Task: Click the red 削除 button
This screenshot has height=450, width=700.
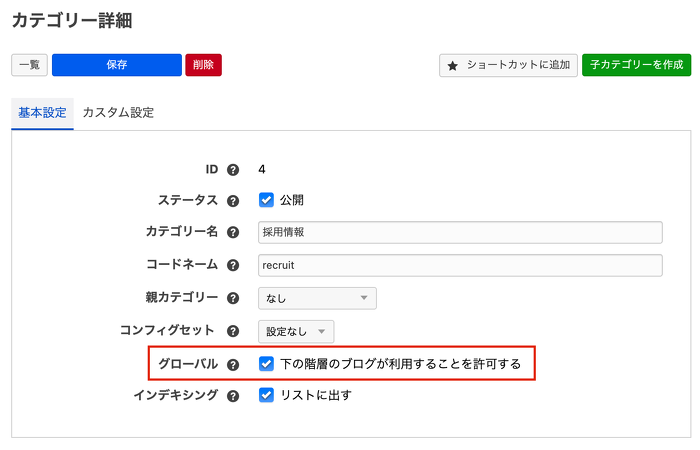Action: tap(203, 65)
